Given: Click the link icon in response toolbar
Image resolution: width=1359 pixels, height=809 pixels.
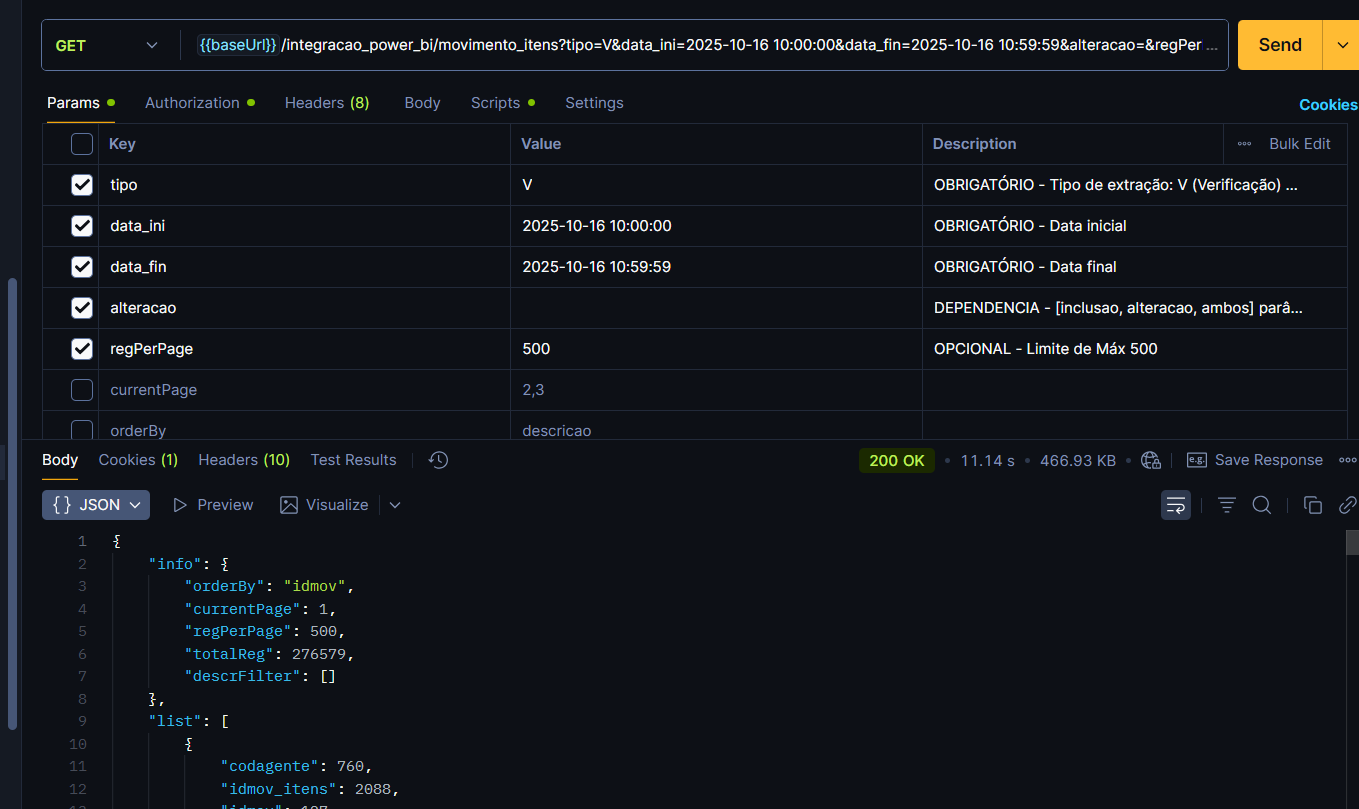Looking at the screenshot, I should (1347, 505).
